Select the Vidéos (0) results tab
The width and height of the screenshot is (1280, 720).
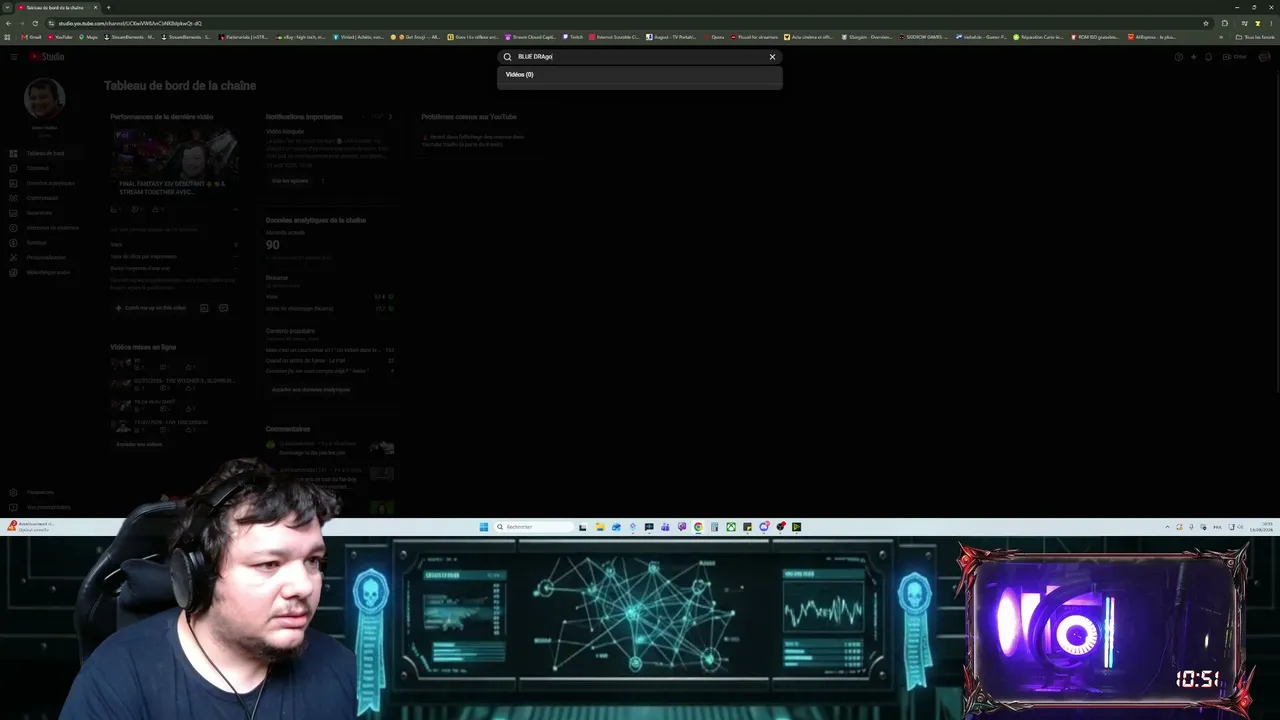click(519, 75)
